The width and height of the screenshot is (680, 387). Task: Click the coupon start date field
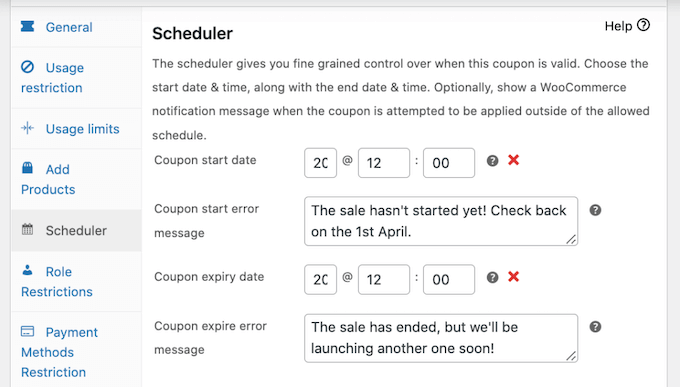point(320,163)
